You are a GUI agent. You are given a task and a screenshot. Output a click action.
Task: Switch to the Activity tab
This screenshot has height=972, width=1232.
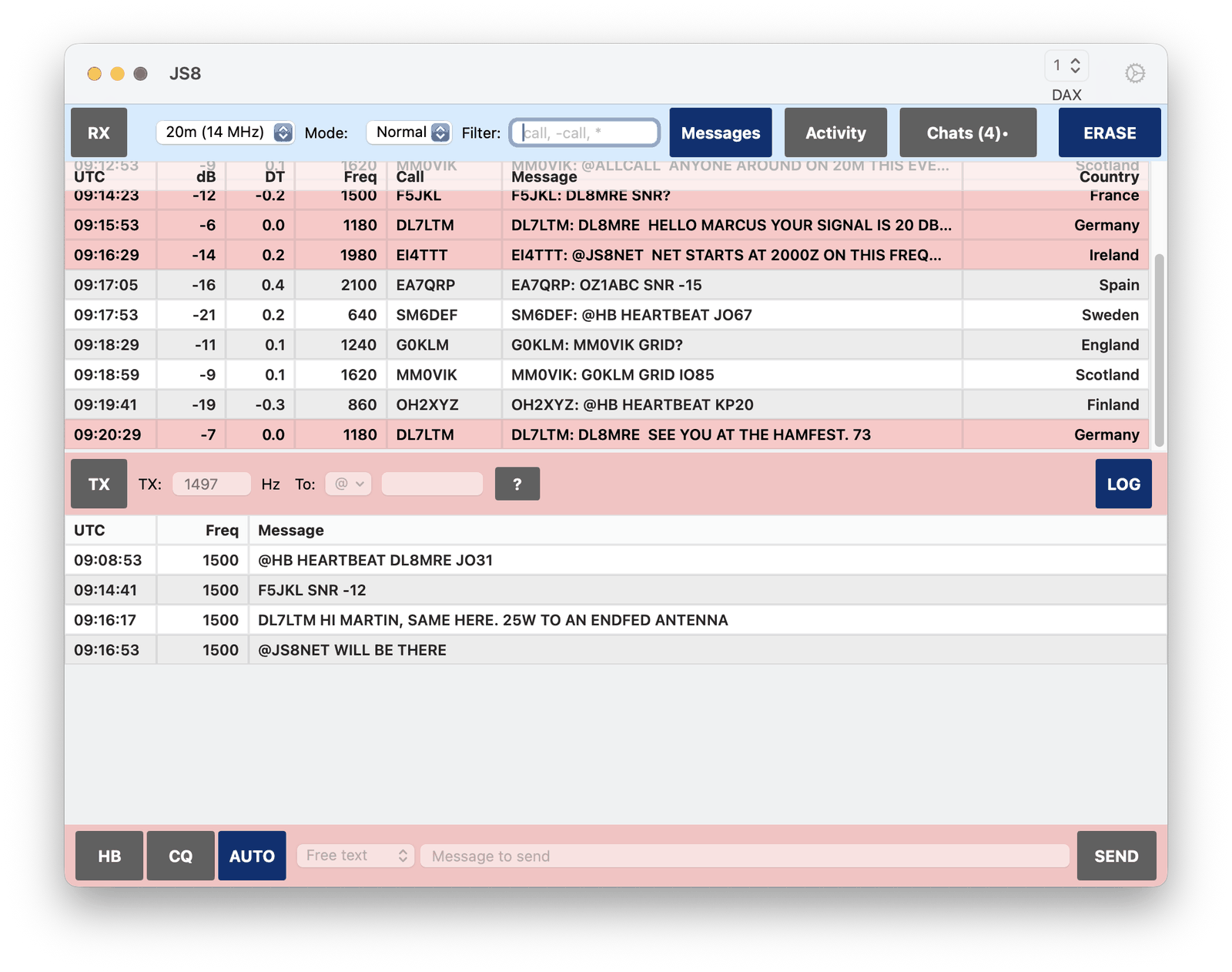click(x=835, y=132)
